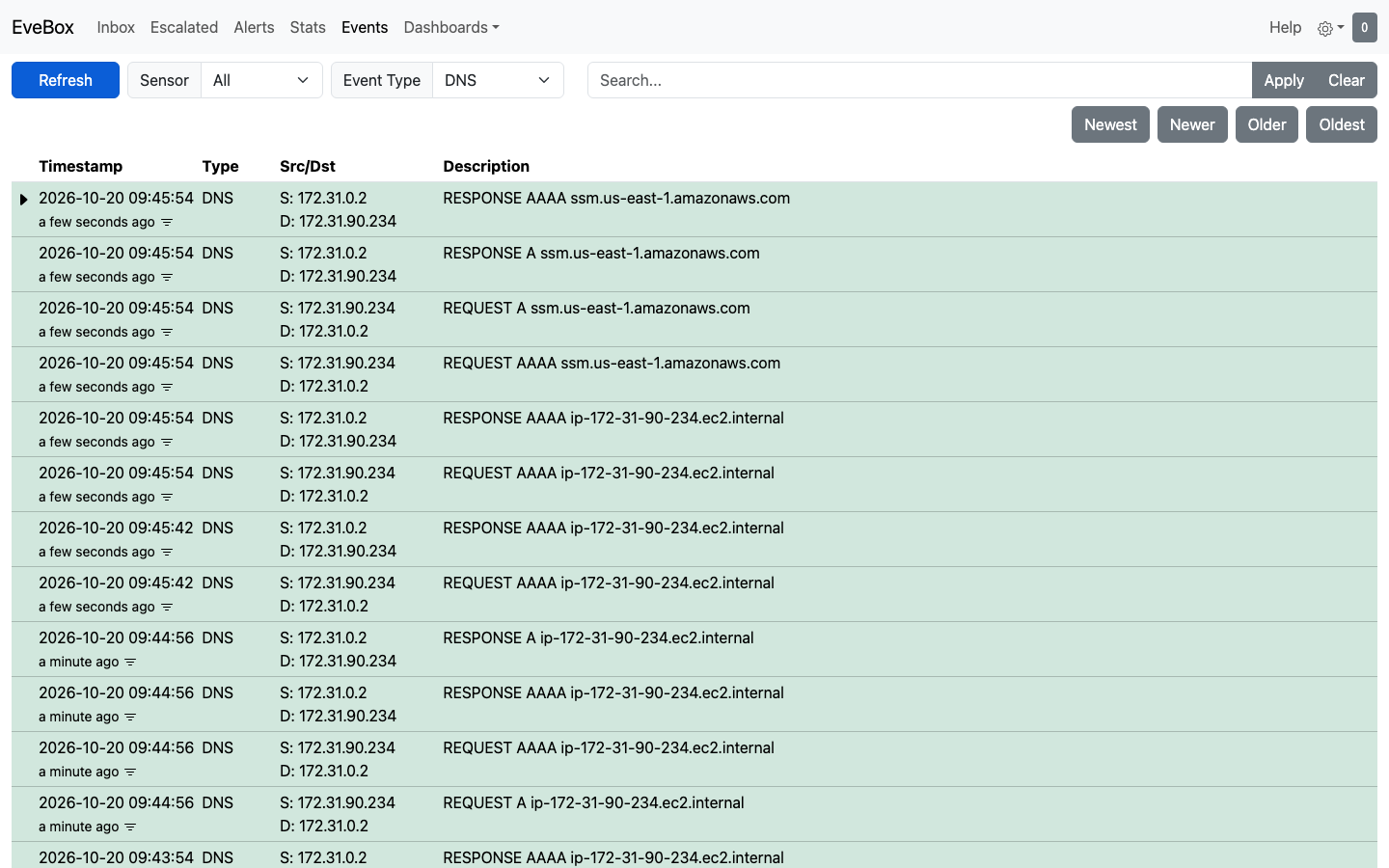Image resolution: width=1389 pixels, height=868 pixels.
Task: Open filter icon for 09:44:56 RESPONSE A event
Action: (x=131, y=663)
